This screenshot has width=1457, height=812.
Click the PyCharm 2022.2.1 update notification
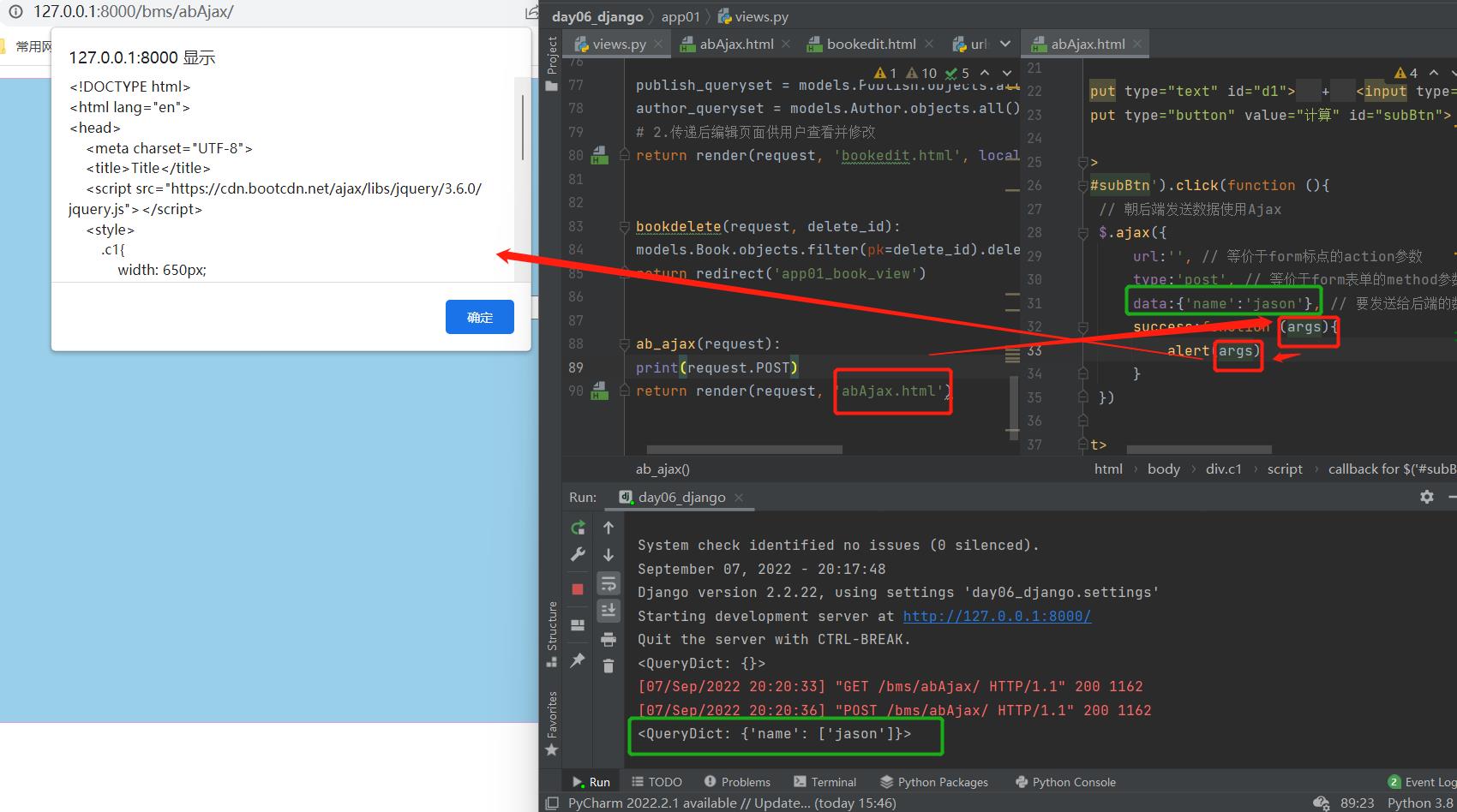coord(732,803)
